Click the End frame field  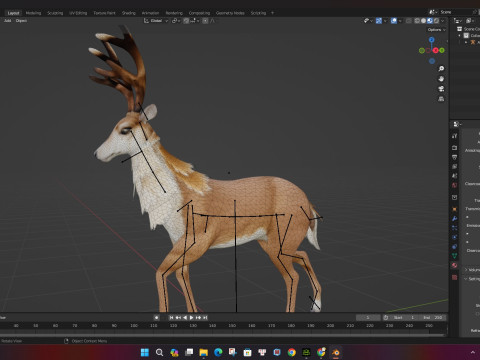pyautogui.click(x=433, y=318)
